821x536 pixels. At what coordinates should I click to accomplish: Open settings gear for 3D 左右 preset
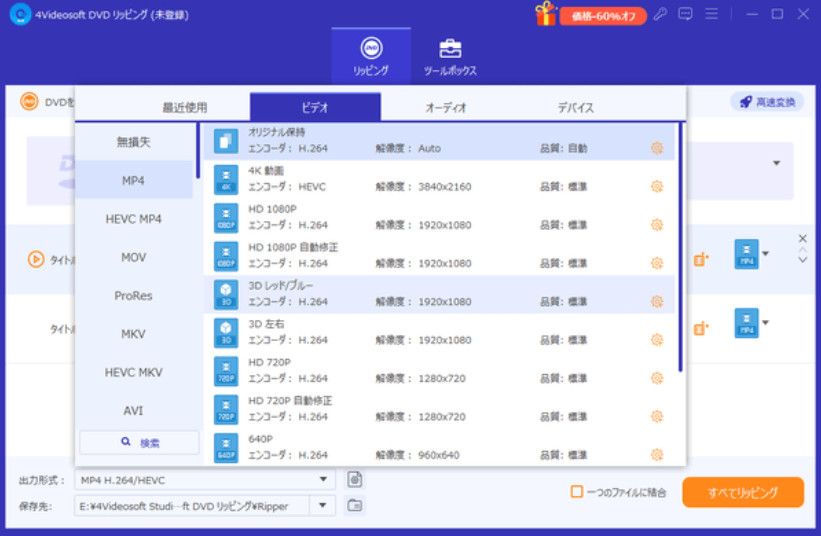657,340
